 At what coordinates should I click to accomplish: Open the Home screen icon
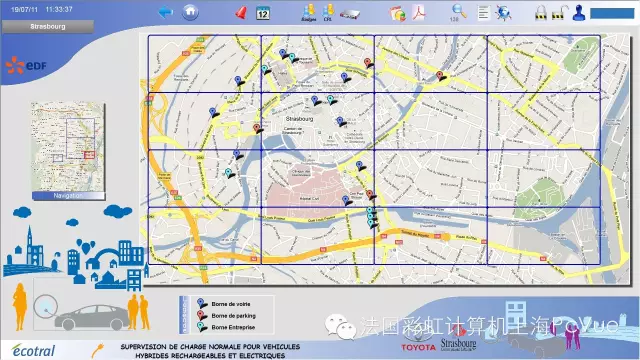[190, 12]
